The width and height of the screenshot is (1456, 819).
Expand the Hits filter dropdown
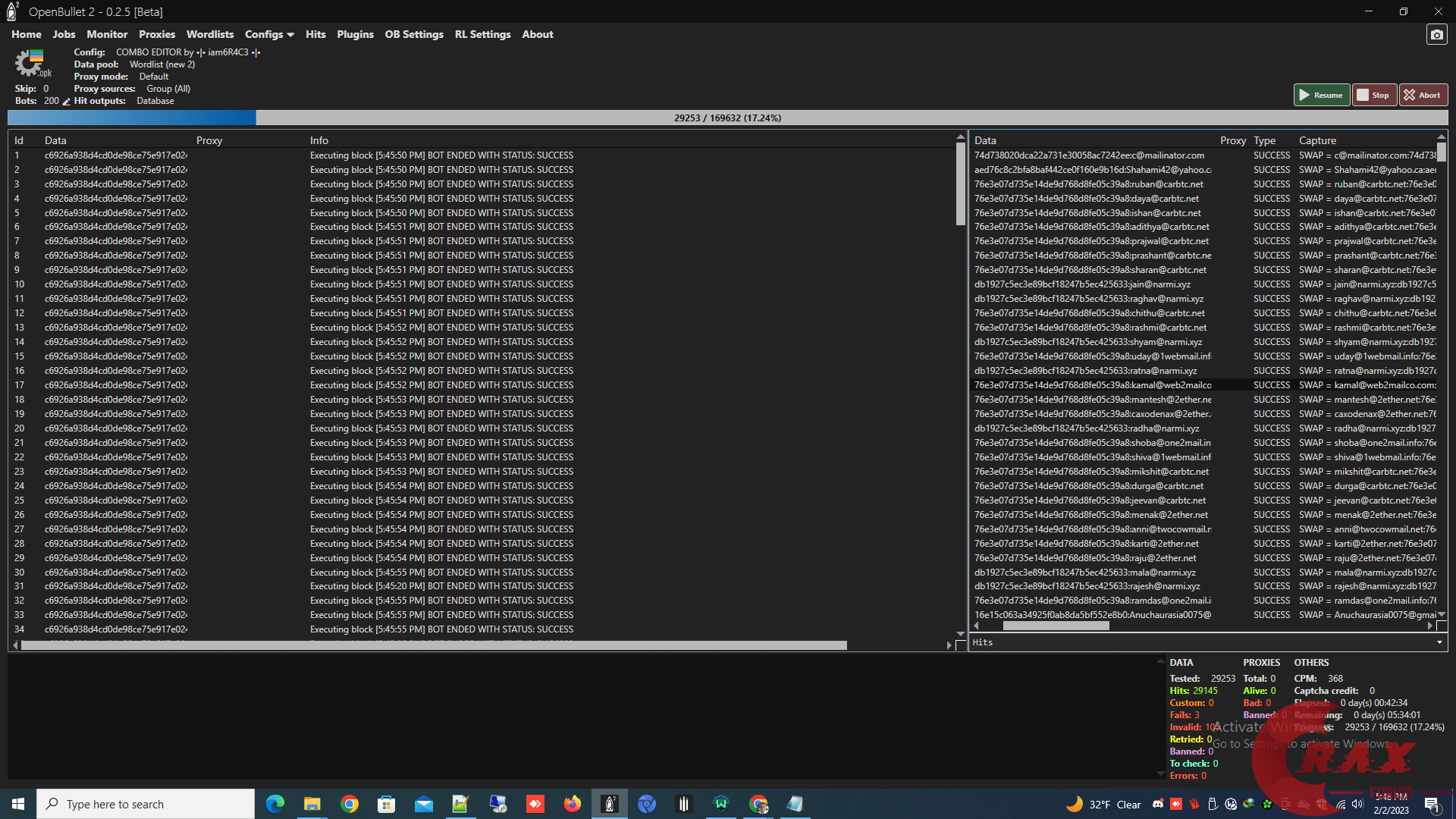tap(1439, 642)
